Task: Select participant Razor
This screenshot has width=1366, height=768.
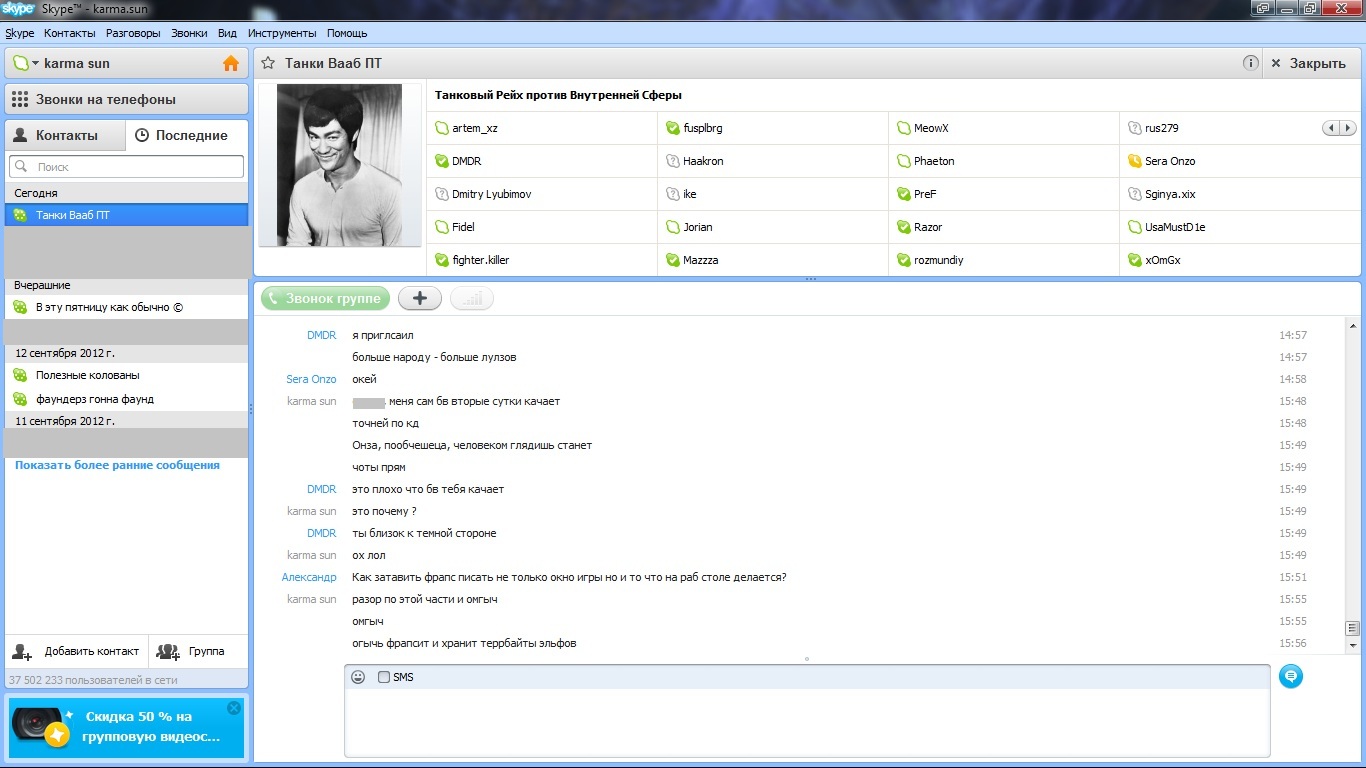Action: pyautogui.click(x=928, y=227)
